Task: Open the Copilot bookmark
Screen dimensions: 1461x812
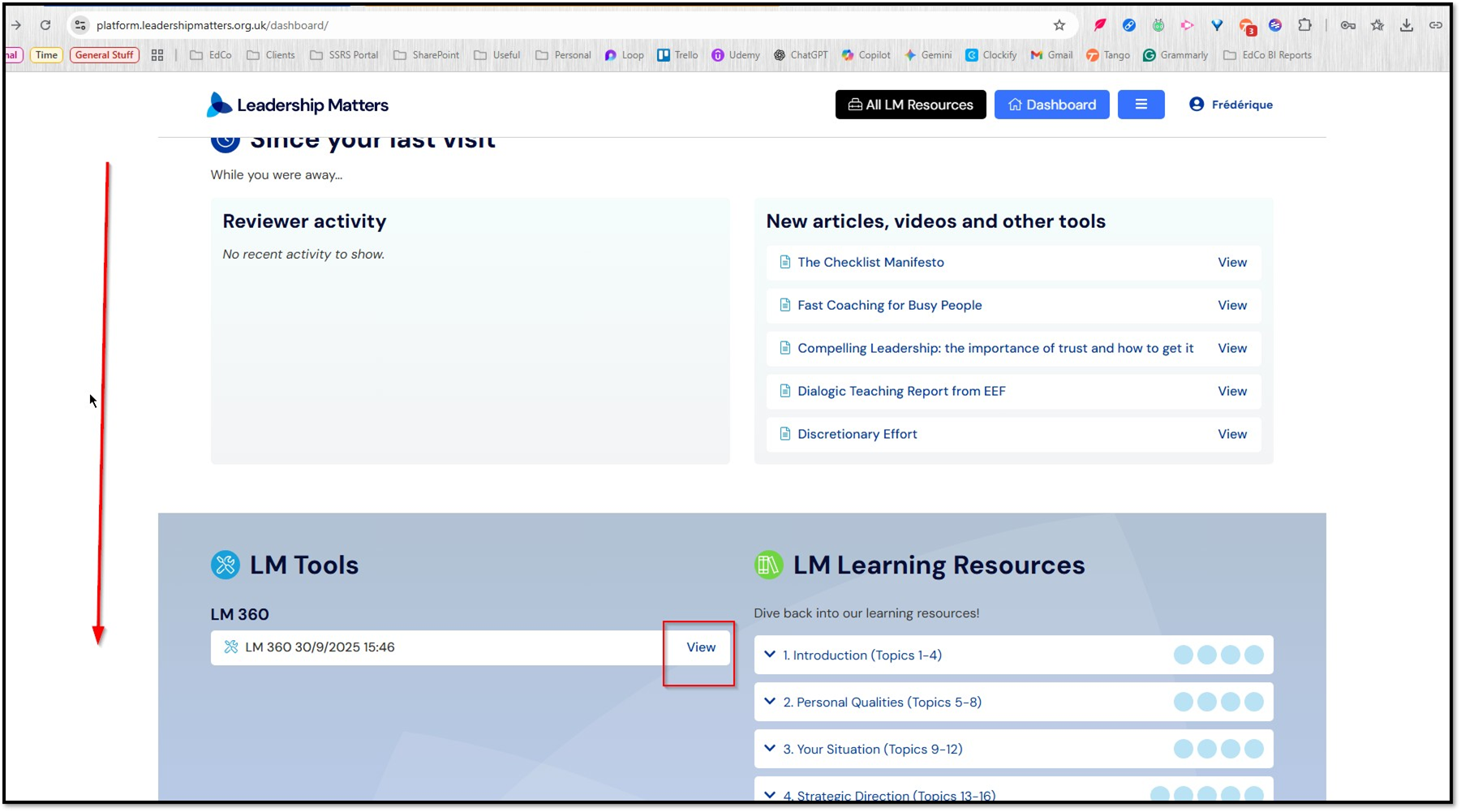Action: click(x=866, y=55)
